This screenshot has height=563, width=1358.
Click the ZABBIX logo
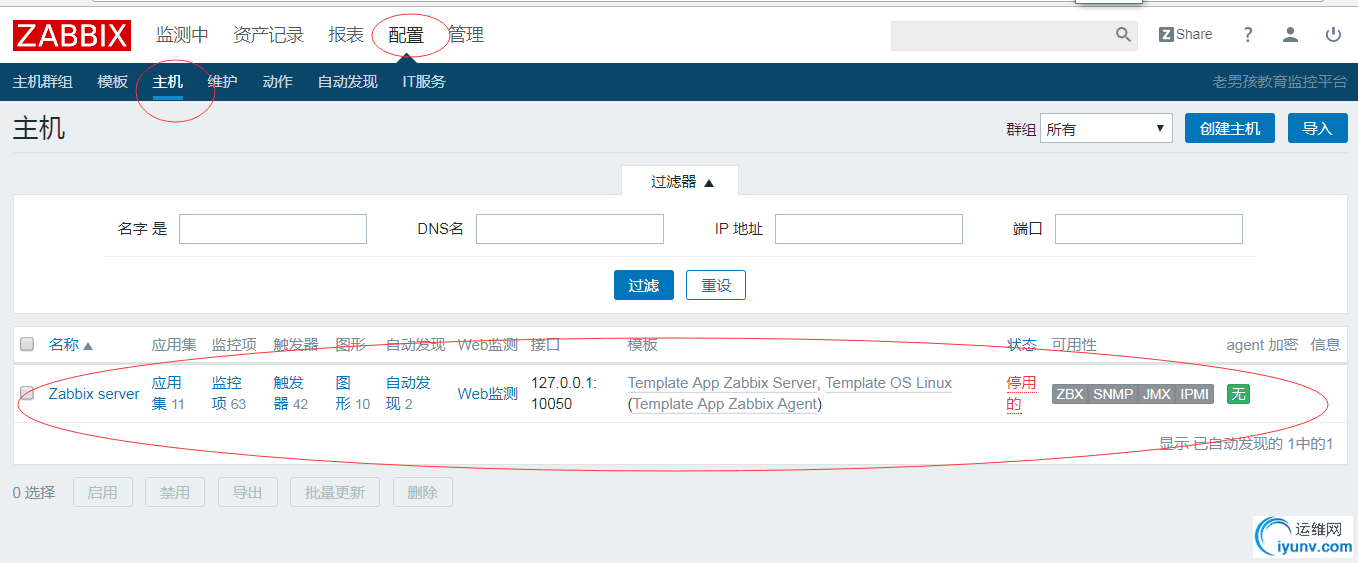pyautogui.click(x=72, y=36)
